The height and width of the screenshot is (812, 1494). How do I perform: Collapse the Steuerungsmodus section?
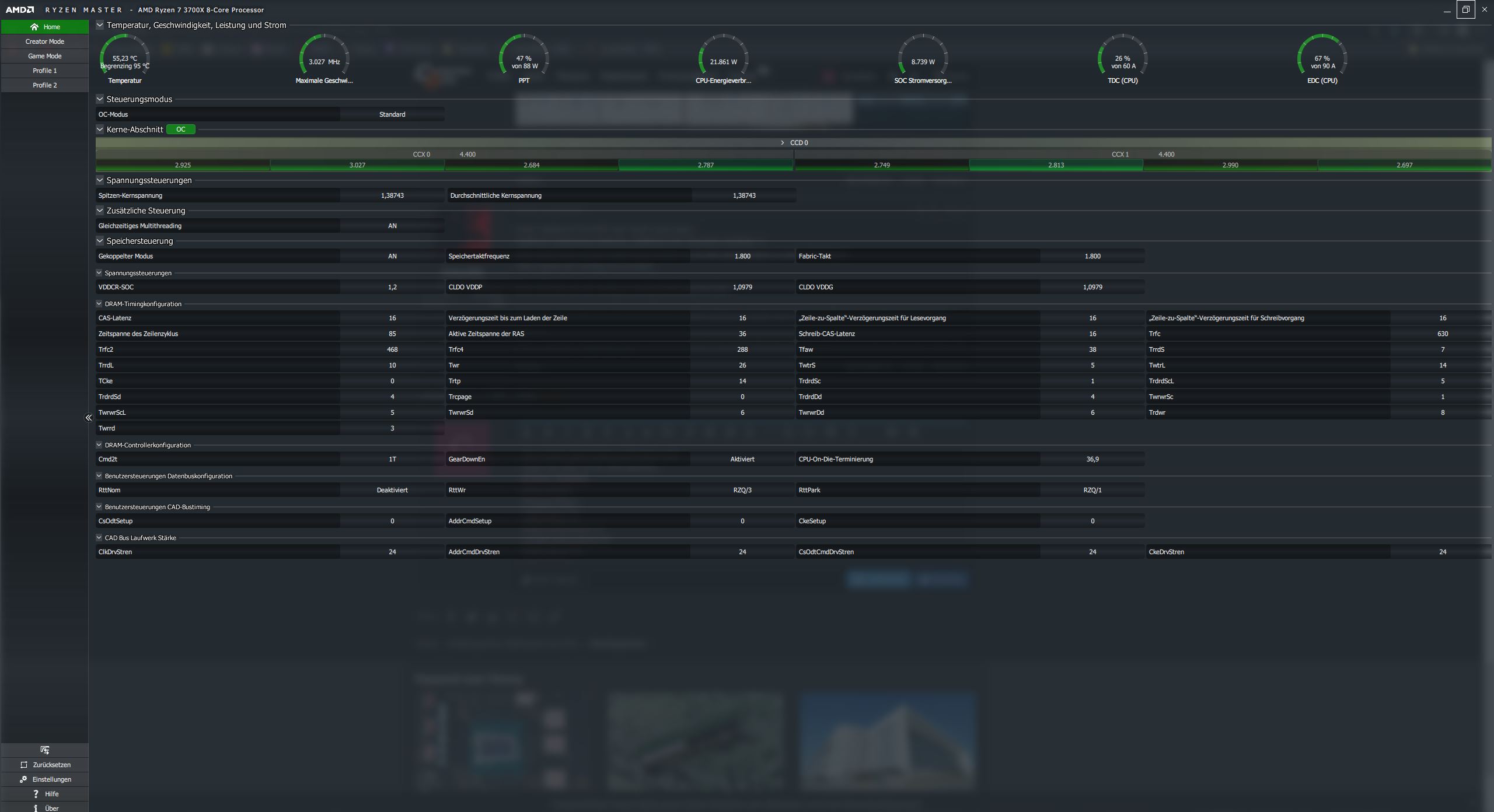pos(100,99)
